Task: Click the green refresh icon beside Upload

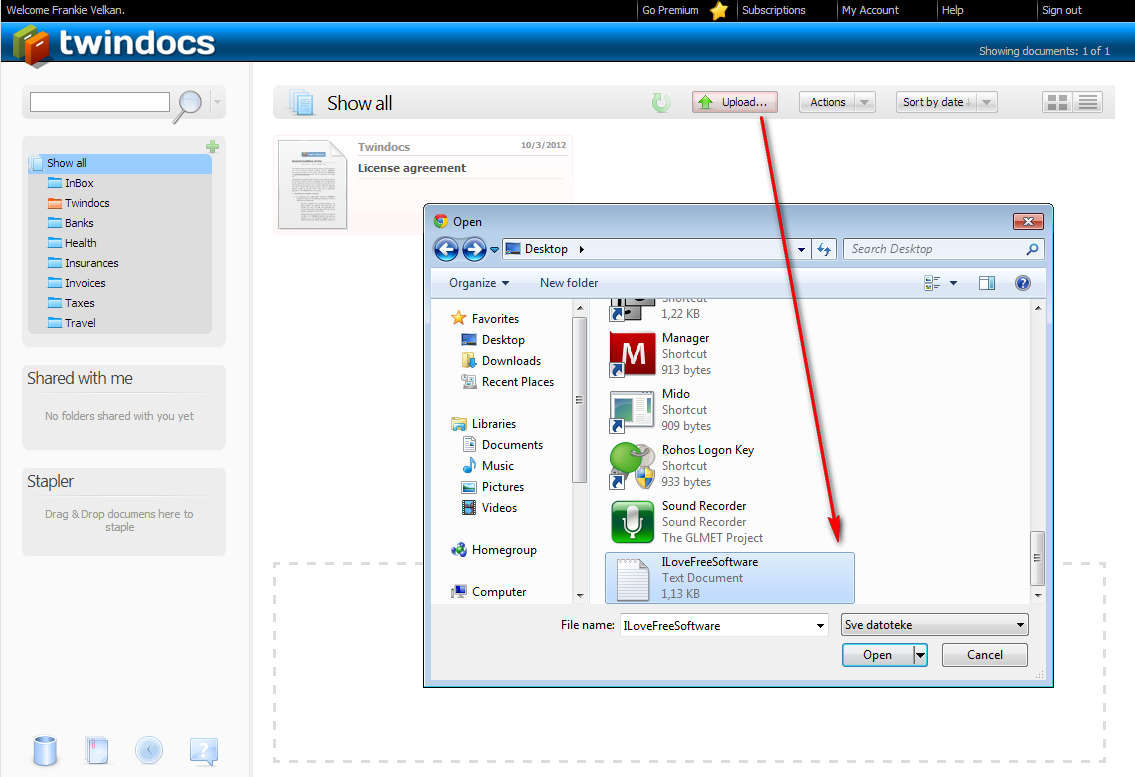Action: click(660, 103)
